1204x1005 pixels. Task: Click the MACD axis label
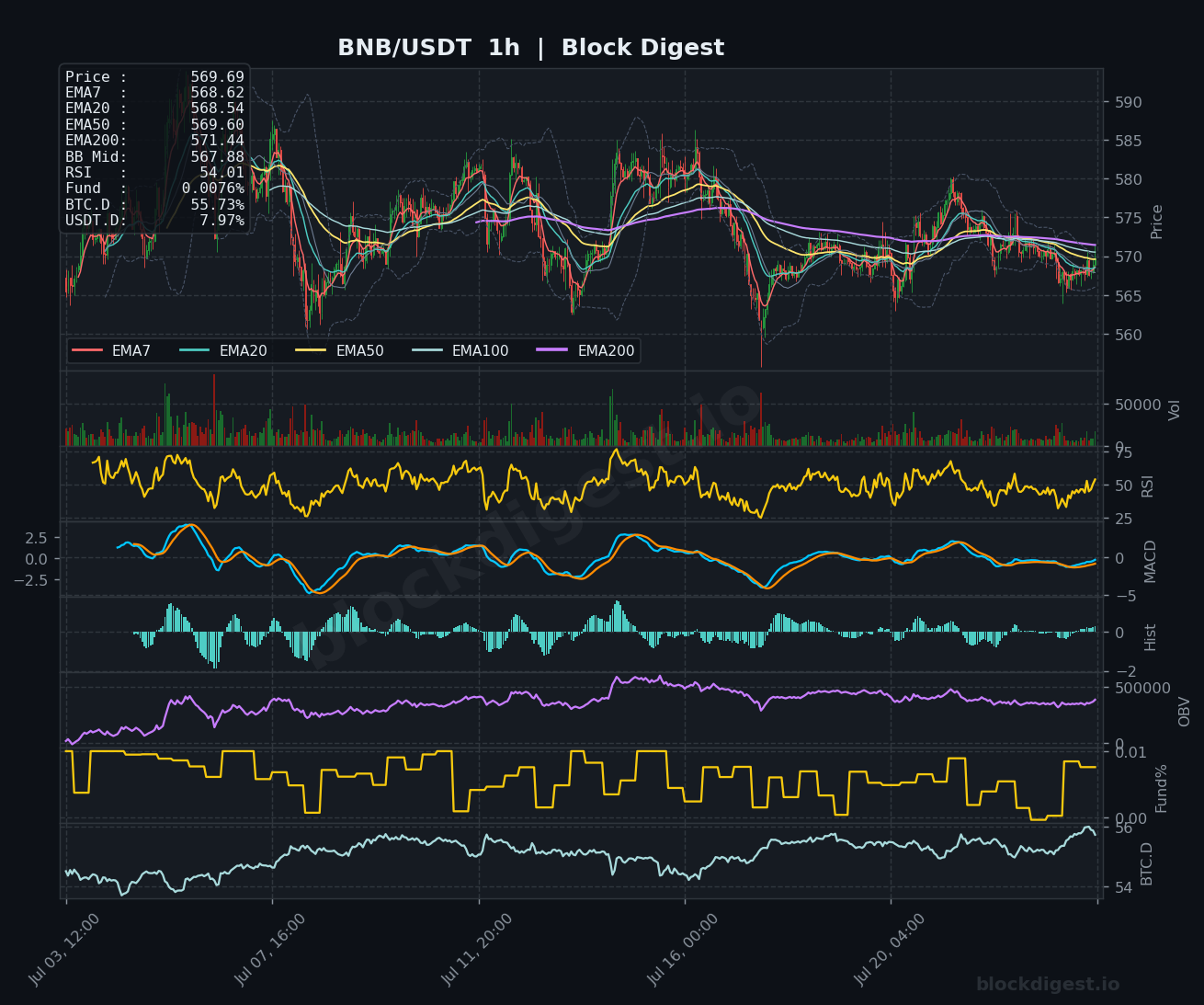click(x=1151, y=561)
